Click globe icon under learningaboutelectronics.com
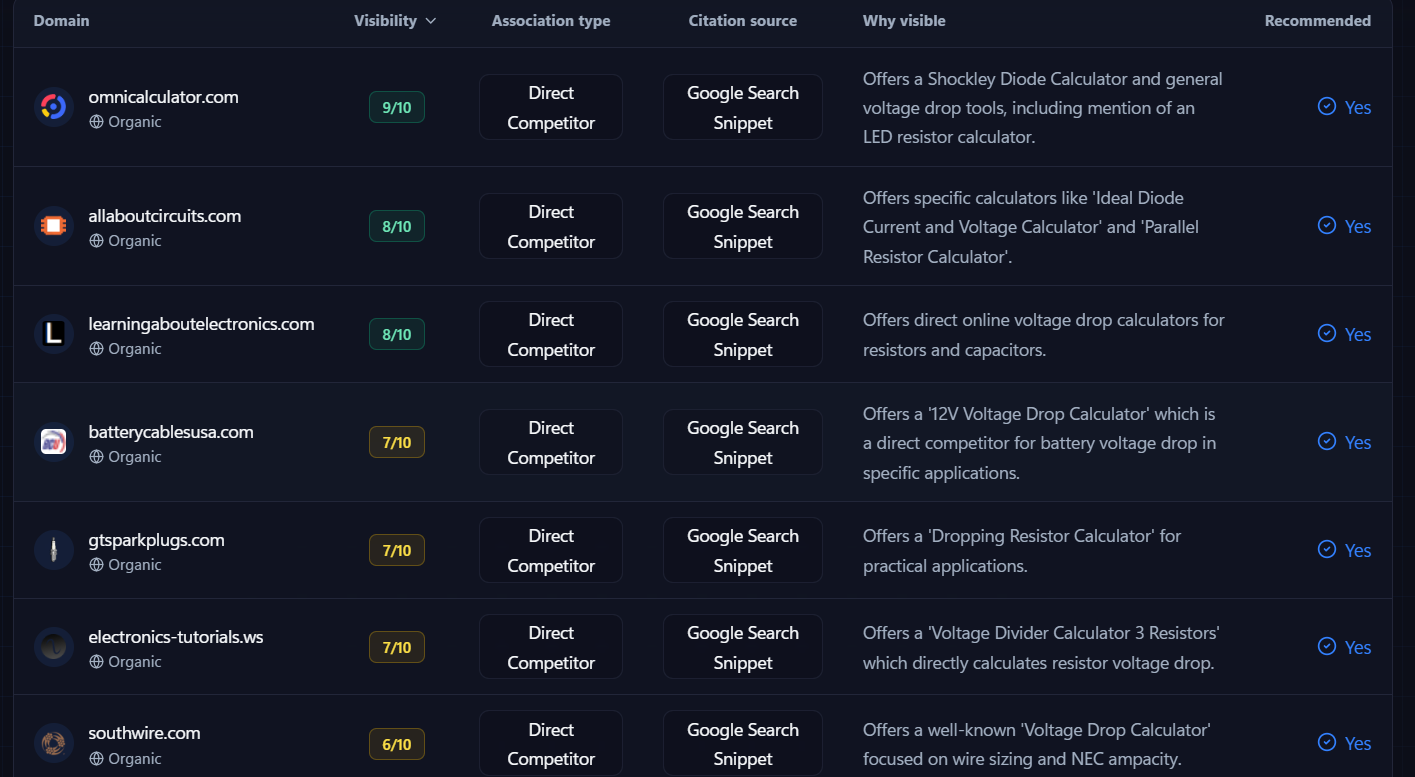 pyautogui.click(x=96, y=349)
